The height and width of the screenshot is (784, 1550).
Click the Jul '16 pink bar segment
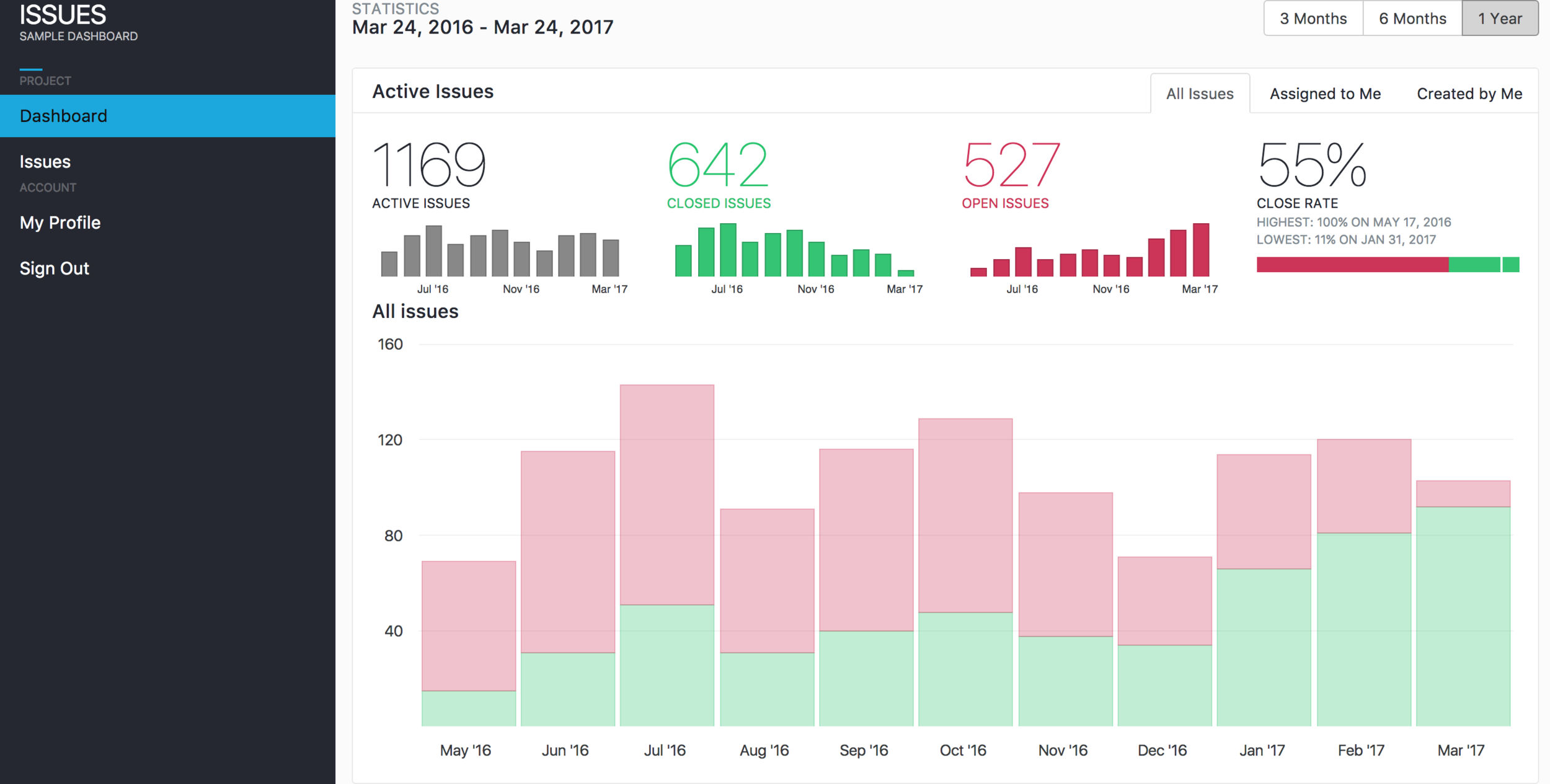[666, 494]
